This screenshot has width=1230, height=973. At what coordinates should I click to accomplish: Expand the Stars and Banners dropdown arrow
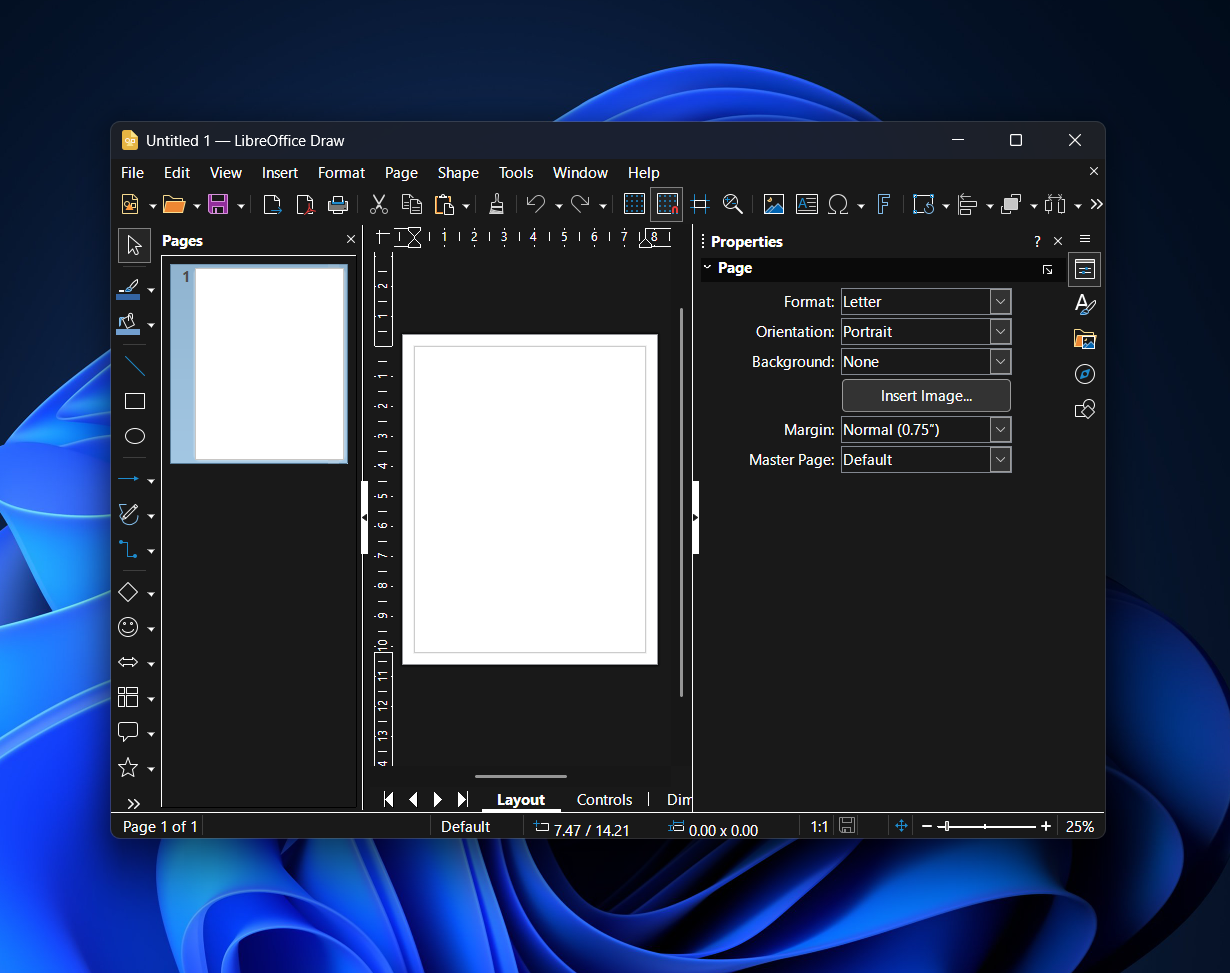click(151, 768)
